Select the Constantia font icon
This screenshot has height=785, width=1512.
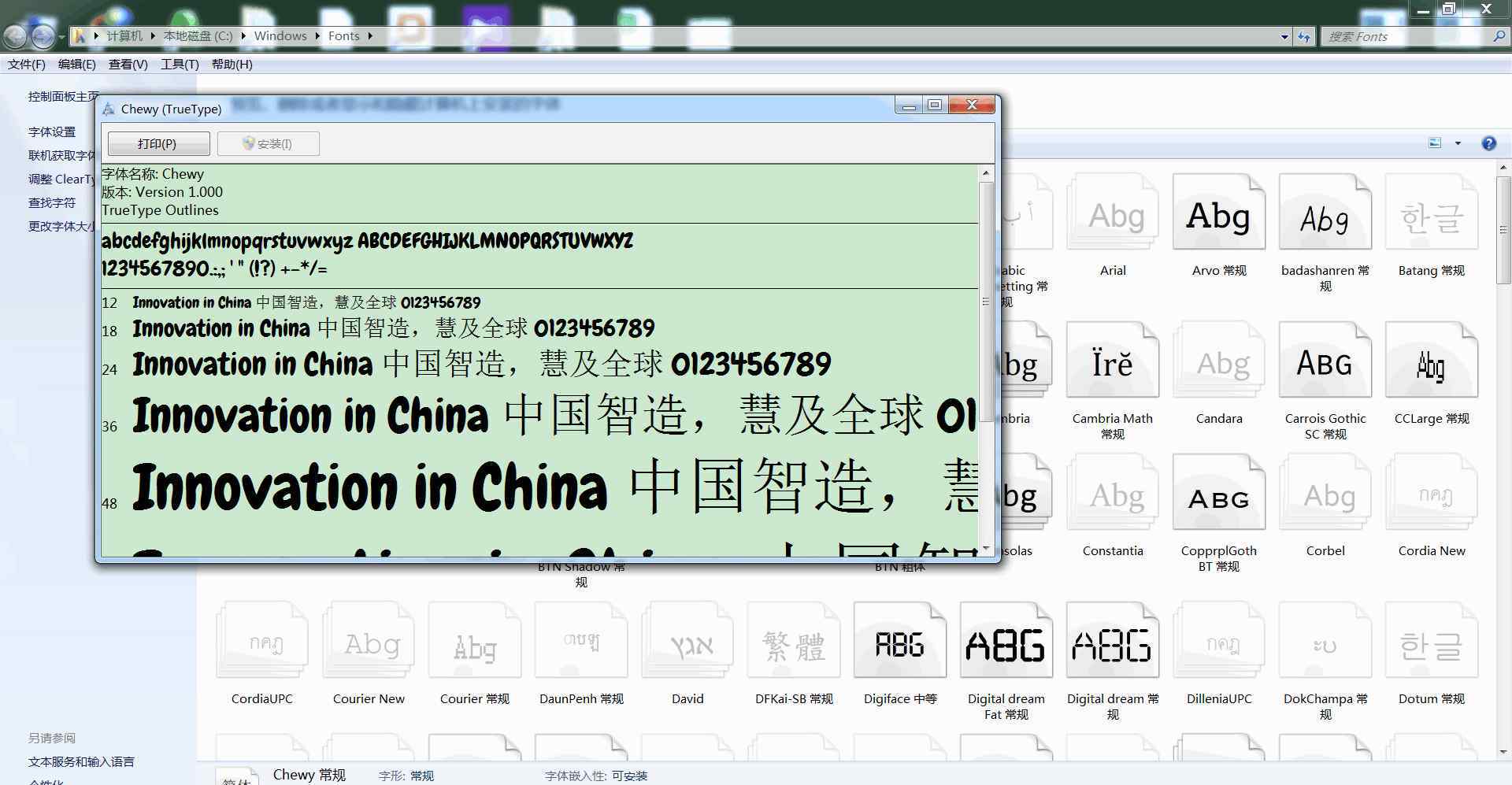1113,494
